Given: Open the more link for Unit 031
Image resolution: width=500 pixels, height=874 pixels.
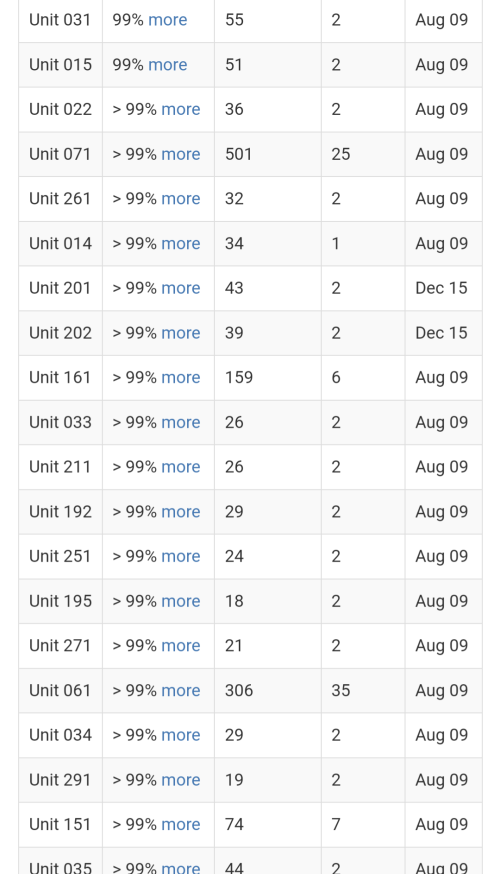Looking at the screenshot, I should [168, 20].
